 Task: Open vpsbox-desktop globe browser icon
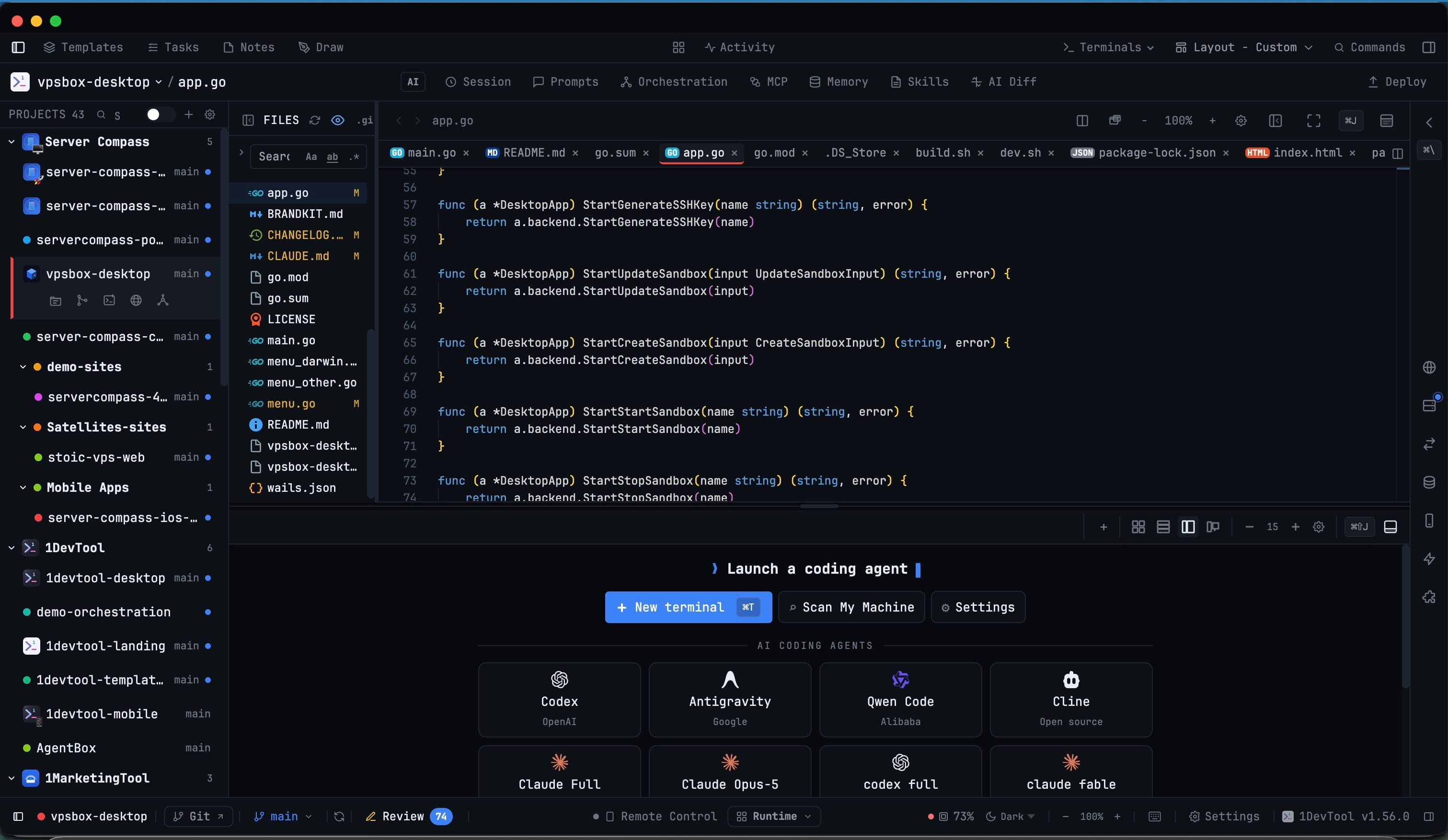(136, 300)
